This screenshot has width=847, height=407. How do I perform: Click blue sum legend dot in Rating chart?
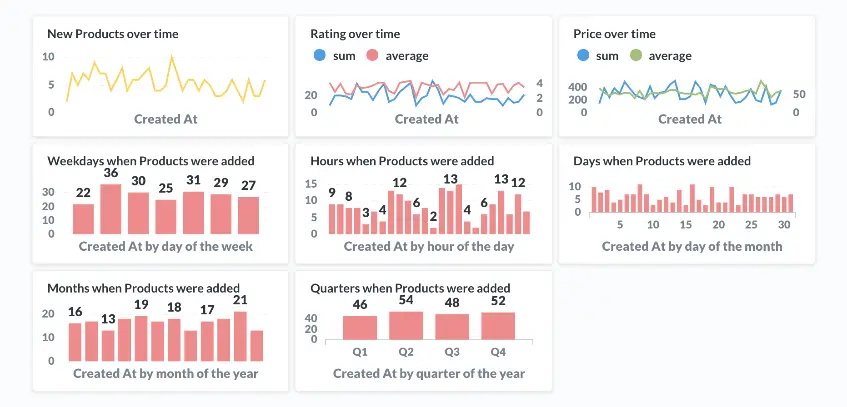319,56
